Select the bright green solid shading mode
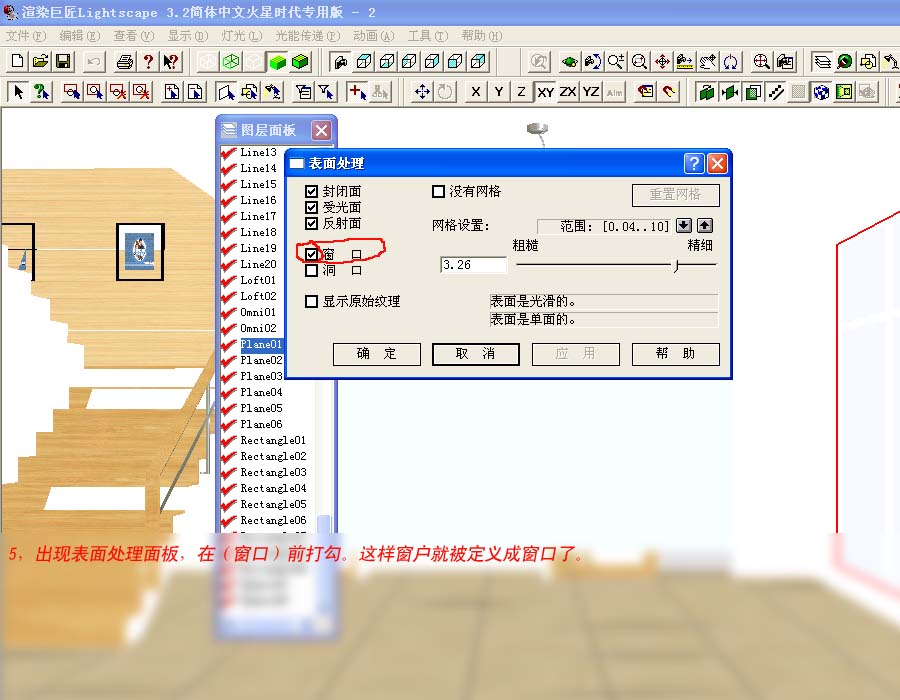The width and height of the screenshot is (900, 700). (x=277, y=61)
